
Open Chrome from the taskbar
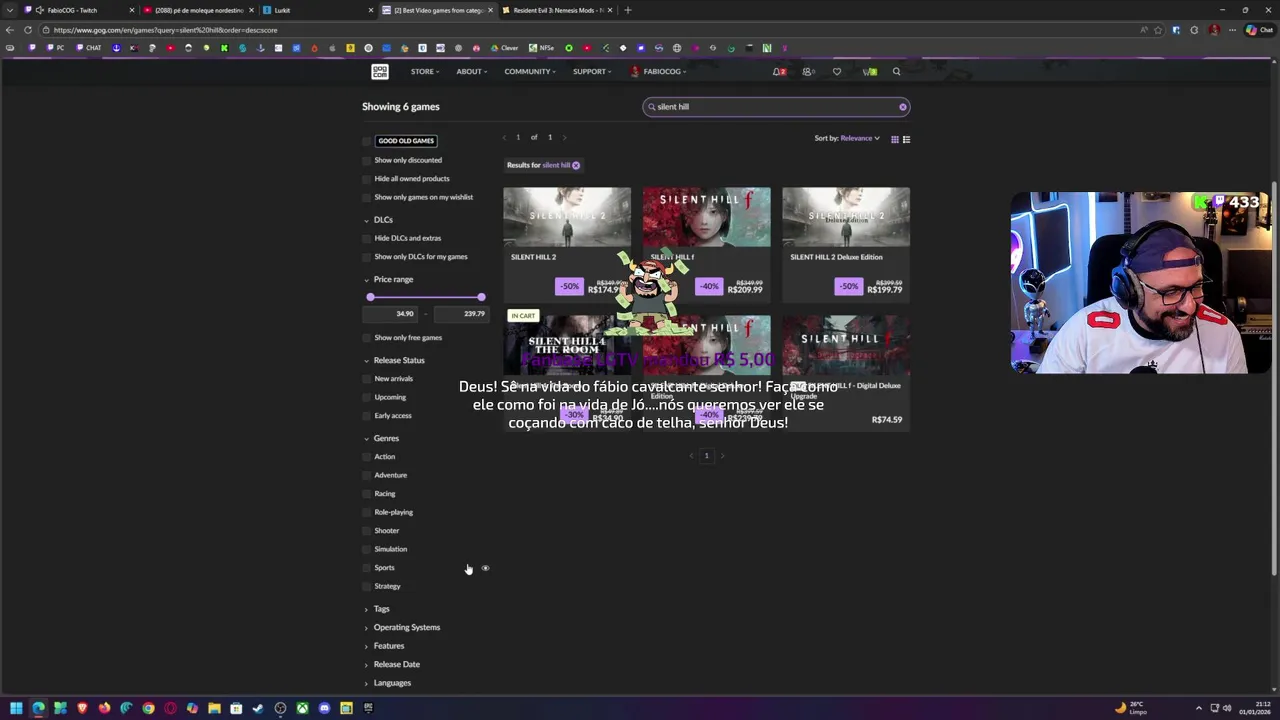[x=148, y=708]
